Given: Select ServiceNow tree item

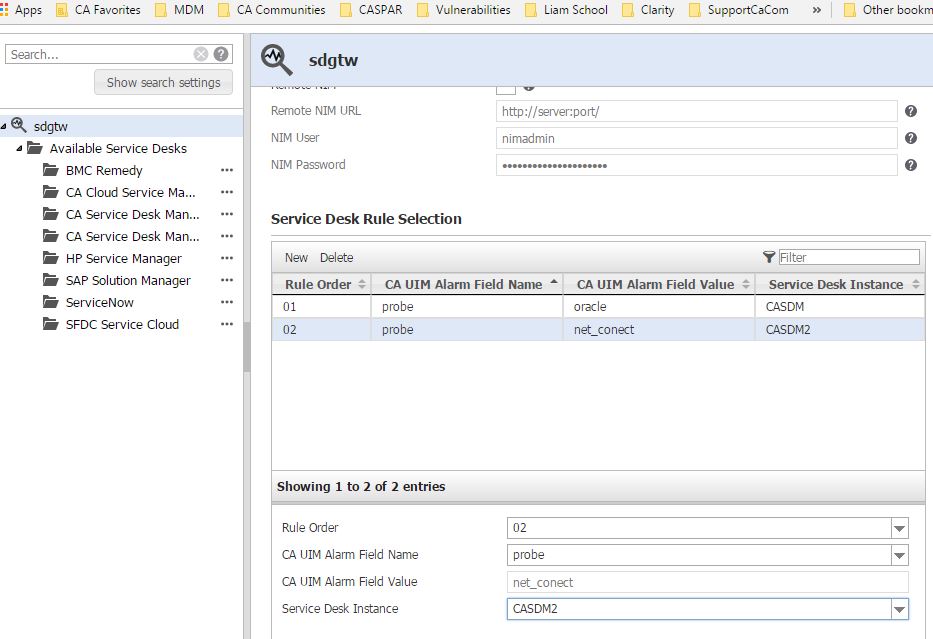Looking at the screenshot, I should pyautogui.click(x=99, y=302).
